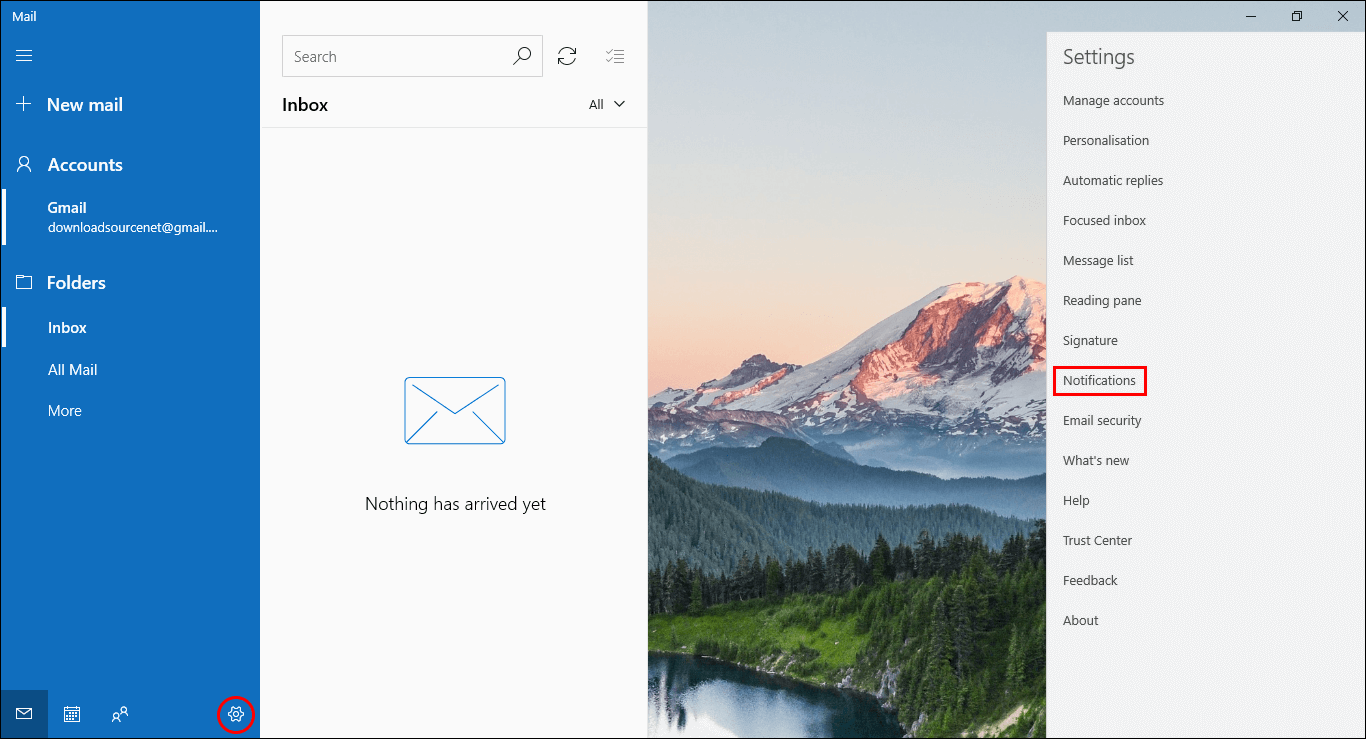Open Automatic replies settings
1366x739 pixels.
[1113, 181]
